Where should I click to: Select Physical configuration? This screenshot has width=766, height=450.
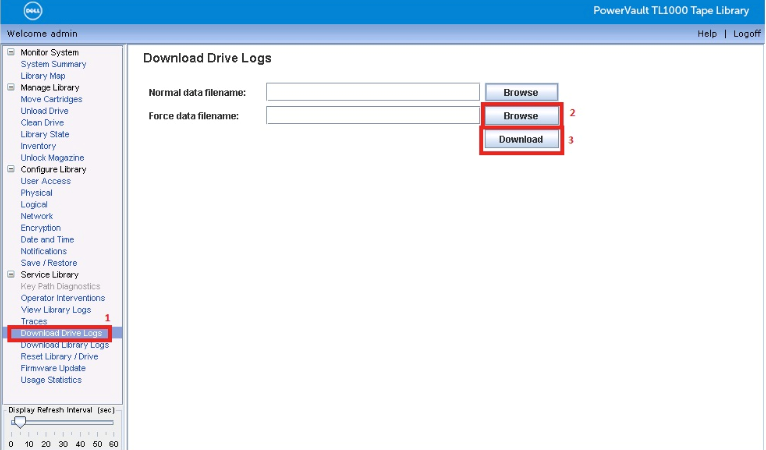[x=36, y=193]
